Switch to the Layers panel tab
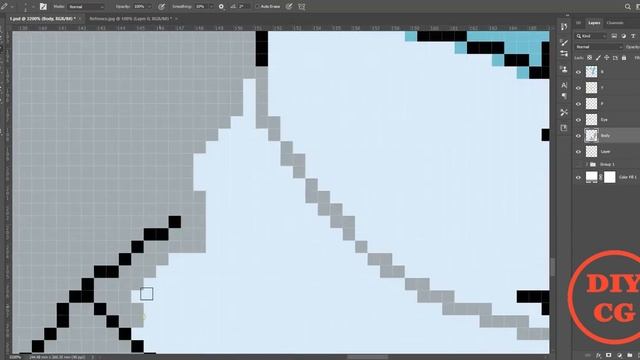The image size is (640, 360). (594, 23)
